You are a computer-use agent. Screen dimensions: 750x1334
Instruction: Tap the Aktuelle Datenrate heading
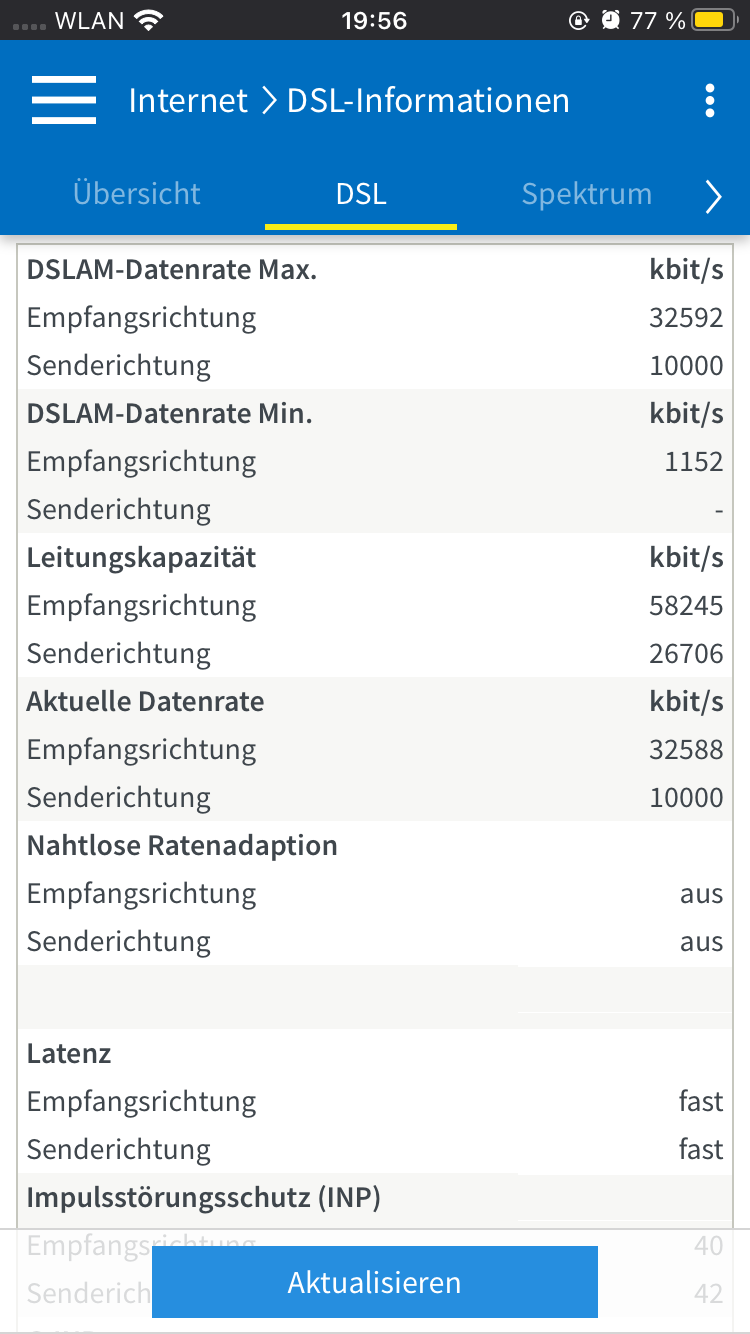145,702
